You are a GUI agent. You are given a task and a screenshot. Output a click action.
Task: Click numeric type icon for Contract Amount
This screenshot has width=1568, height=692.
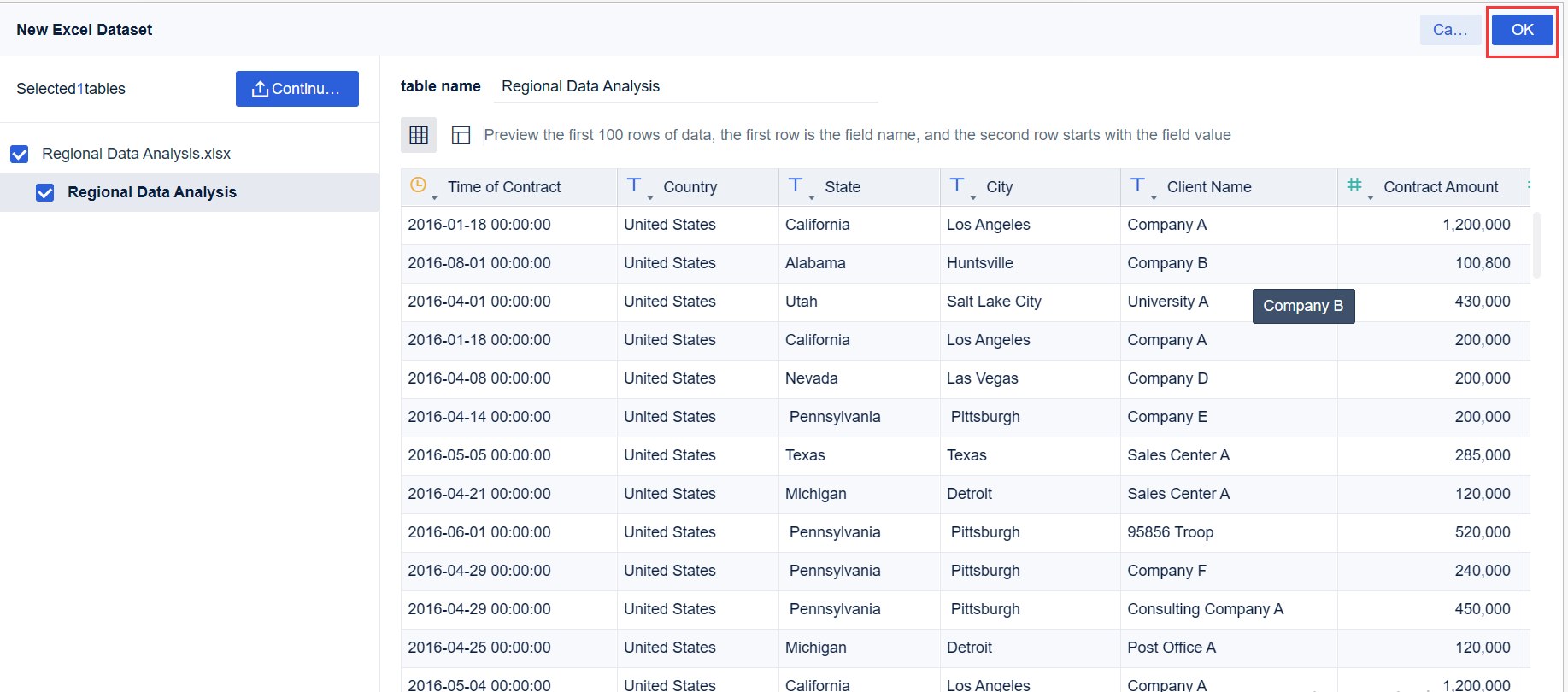[x=1354, y=185]
